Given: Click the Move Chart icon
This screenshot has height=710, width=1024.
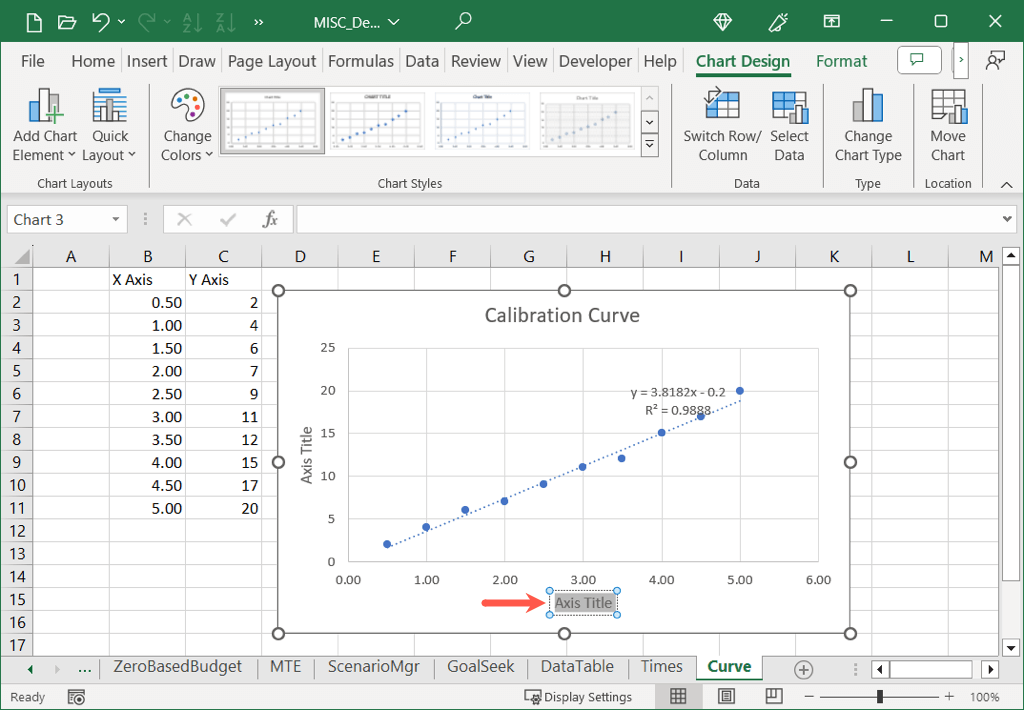Looking at the screenshot, I should 947,108.
